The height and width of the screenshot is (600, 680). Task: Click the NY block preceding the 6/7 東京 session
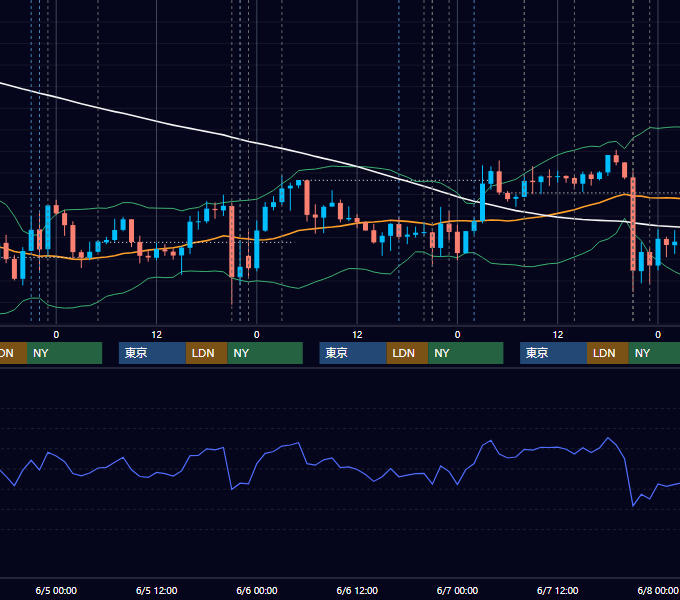[466, 353]
